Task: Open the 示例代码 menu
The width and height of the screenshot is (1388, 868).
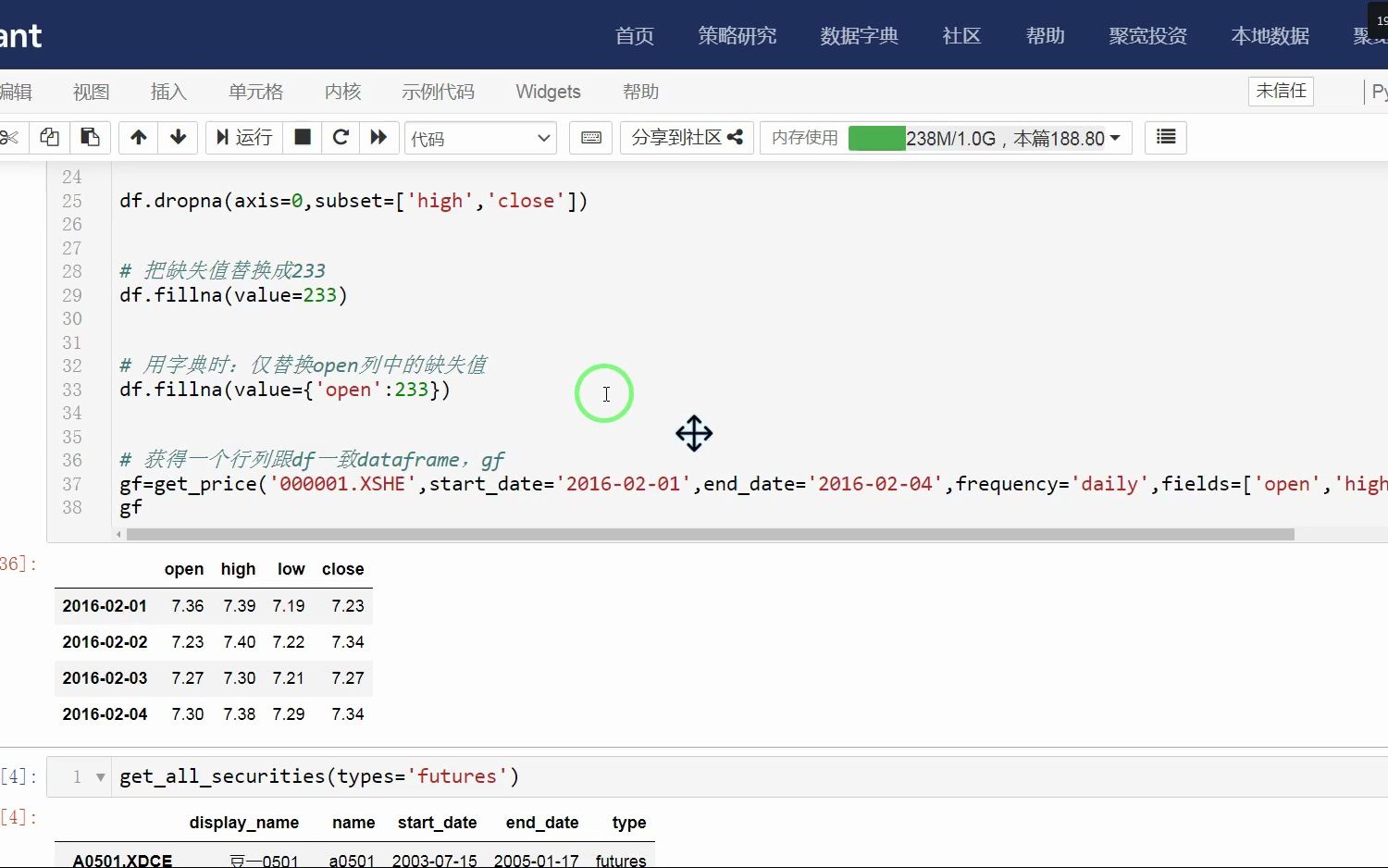Action: 438,92
